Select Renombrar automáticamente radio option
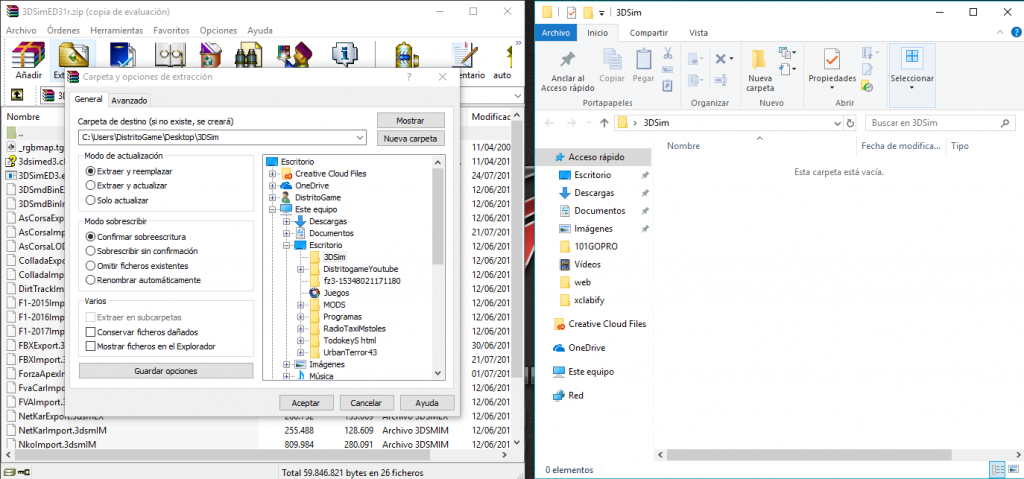Image resolution: width=1024 pixels, height=479 pixels. pyautogui.click(x=91, y=280)
